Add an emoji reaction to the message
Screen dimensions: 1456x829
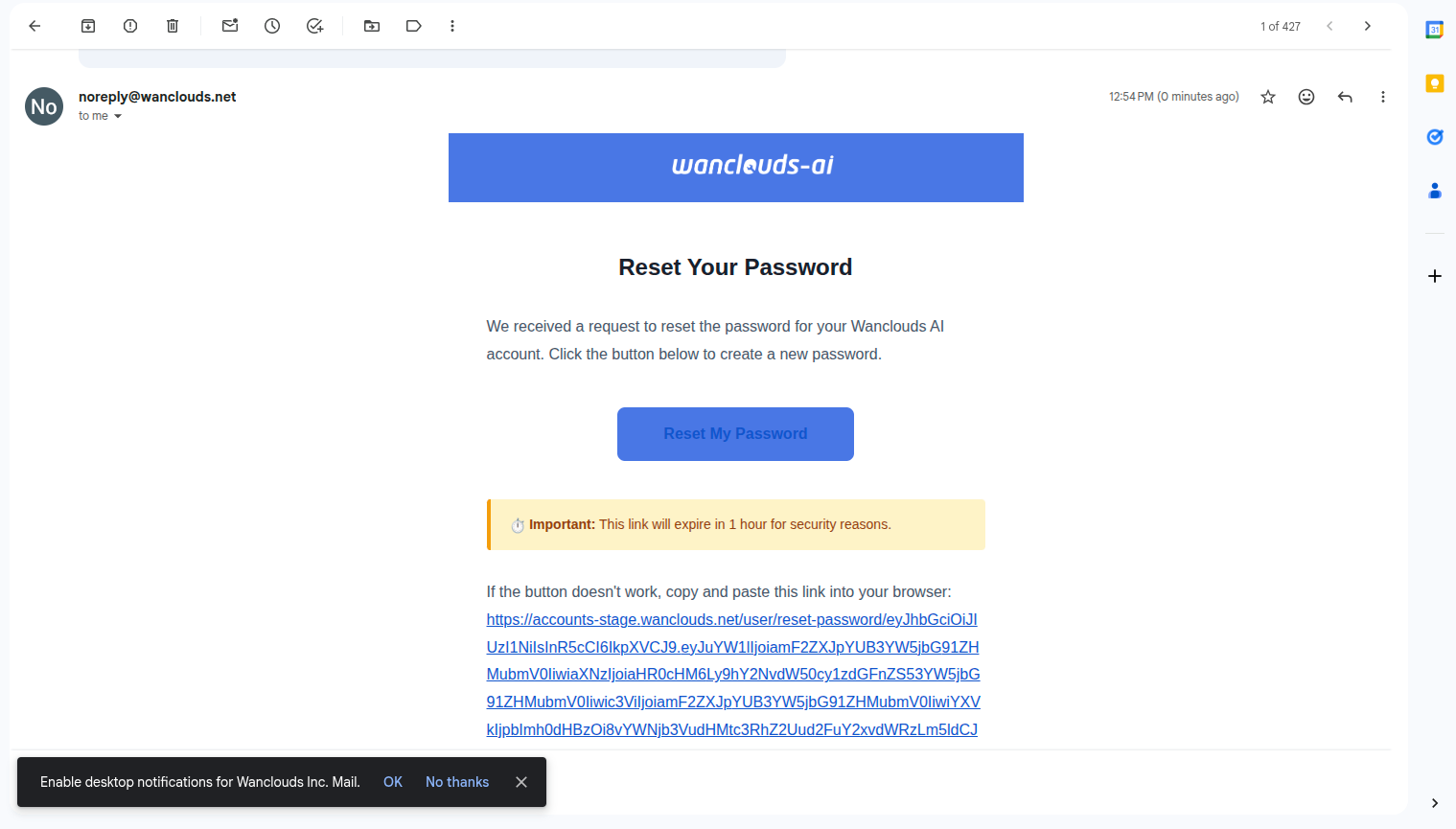[x=1306, y=97]
